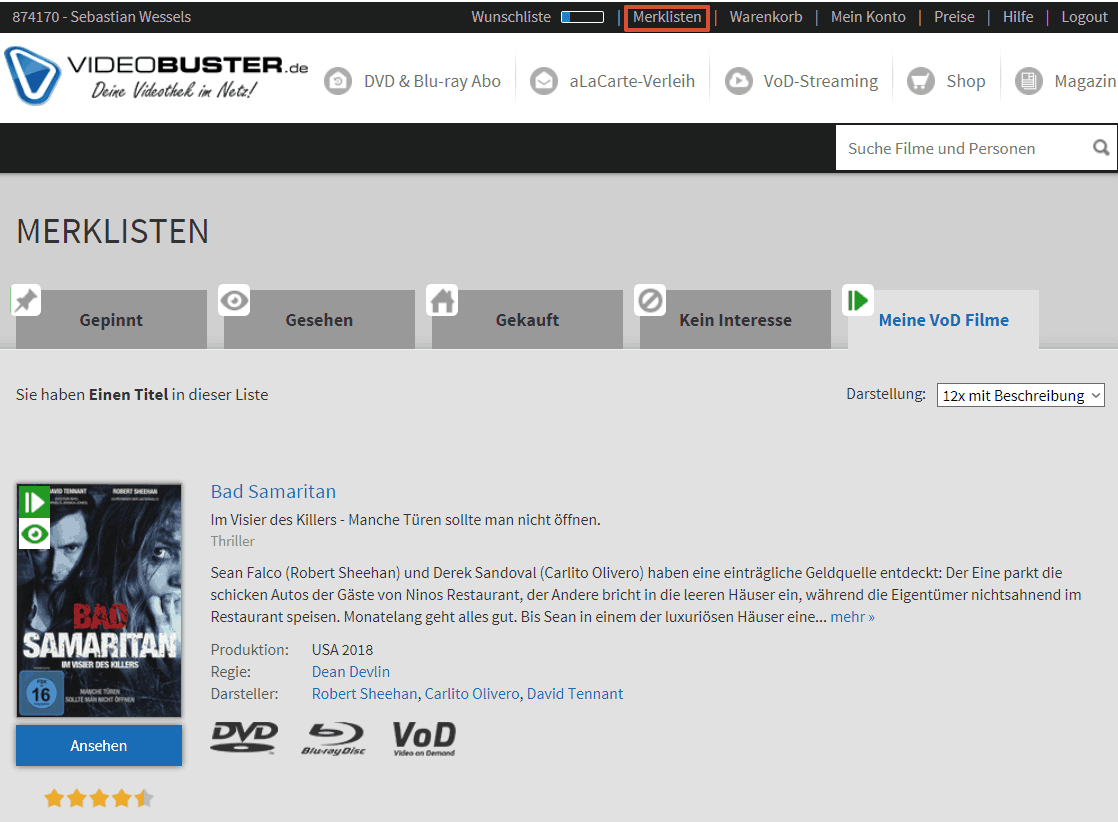Click the aLaCarte-Verleih envelope icon
The width and height of the screenshot is (1118, 822).
tap(543, 81)
